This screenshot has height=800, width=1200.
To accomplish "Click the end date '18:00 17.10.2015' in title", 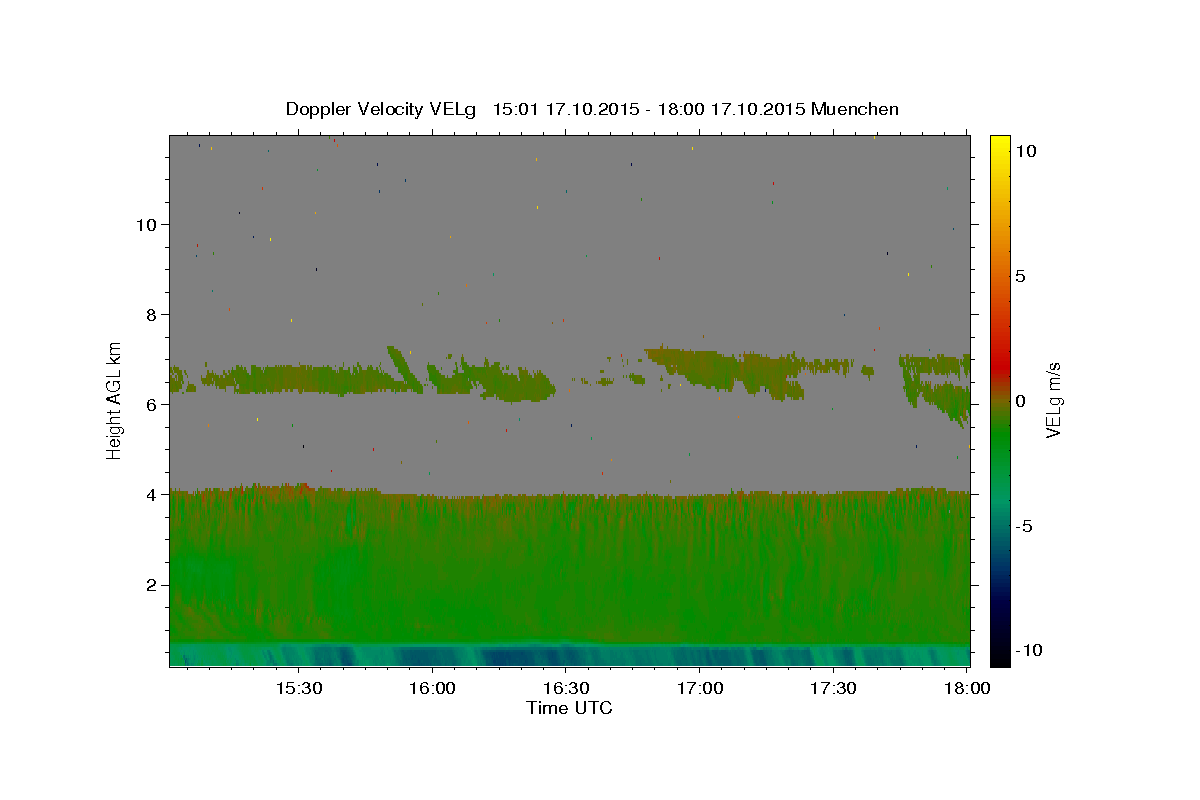I will (729, 109).
